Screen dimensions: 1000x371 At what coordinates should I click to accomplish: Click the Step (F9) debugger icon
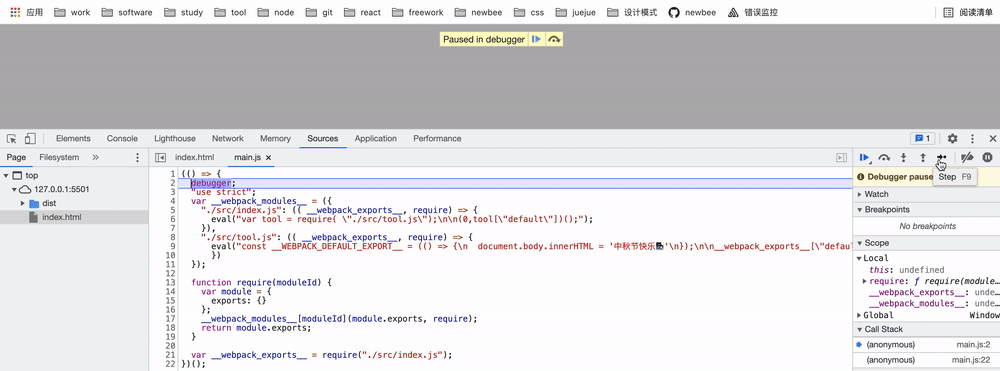point(941,157)
